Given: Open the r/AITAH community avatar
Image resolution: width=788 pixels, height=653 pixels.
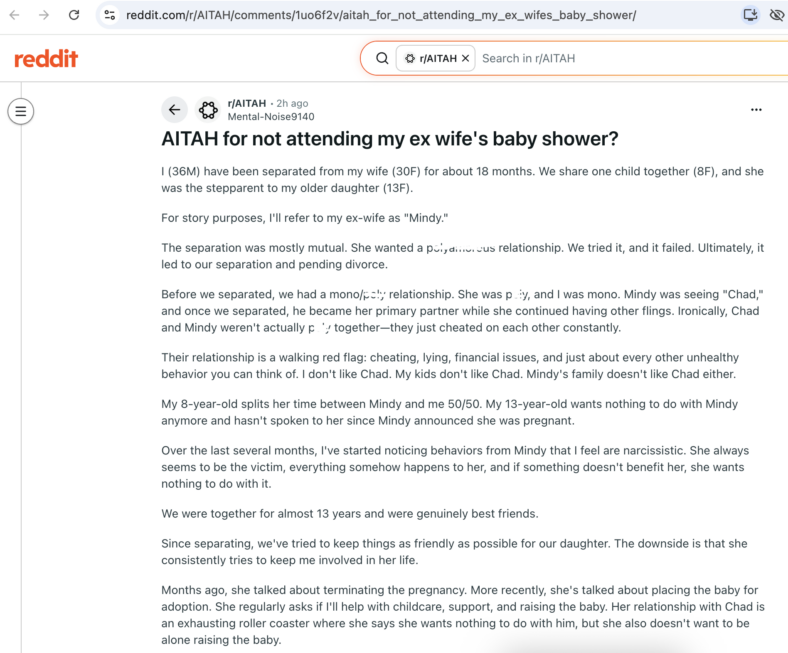Looking at the screenshot, I should 208,110.
